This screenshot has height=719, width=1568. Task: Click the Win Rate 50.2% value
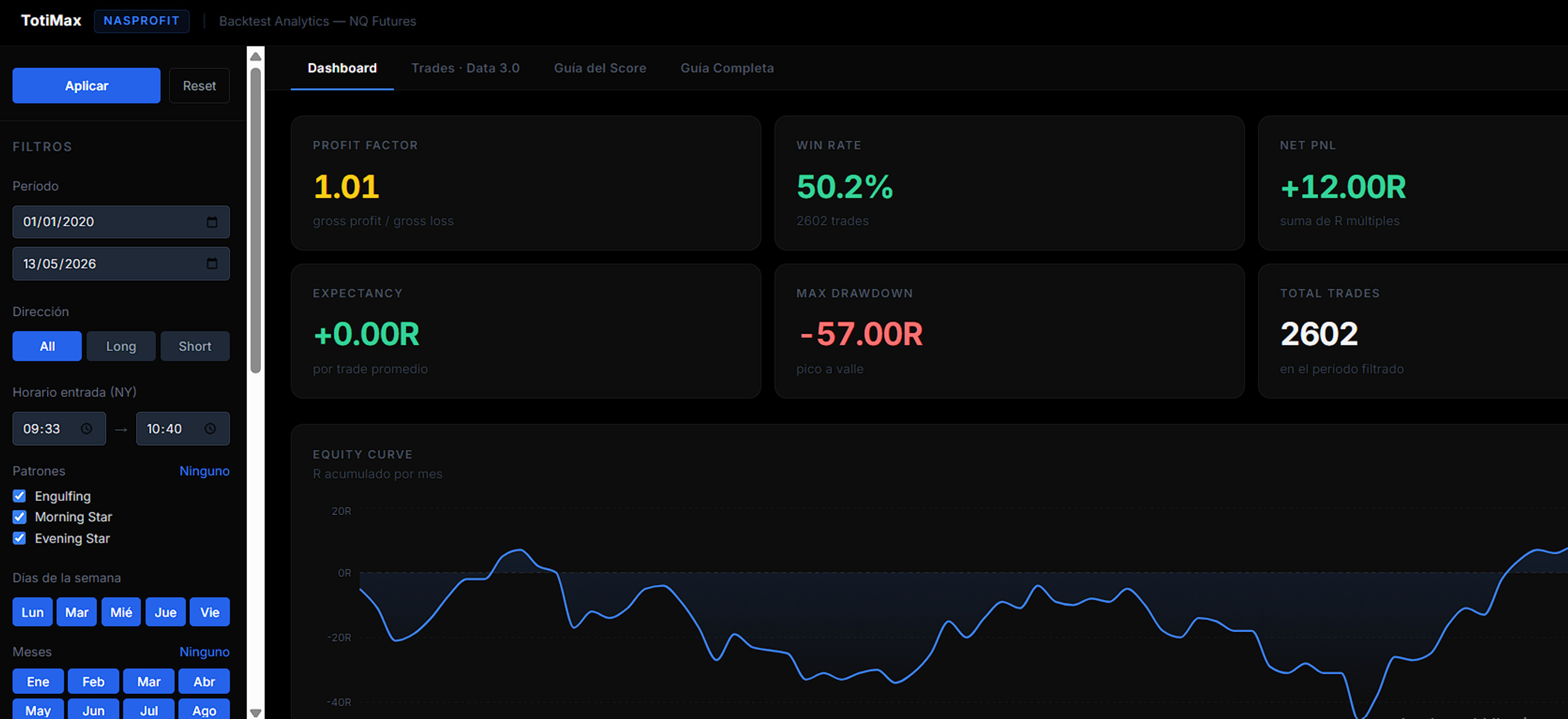pos(845,187)
